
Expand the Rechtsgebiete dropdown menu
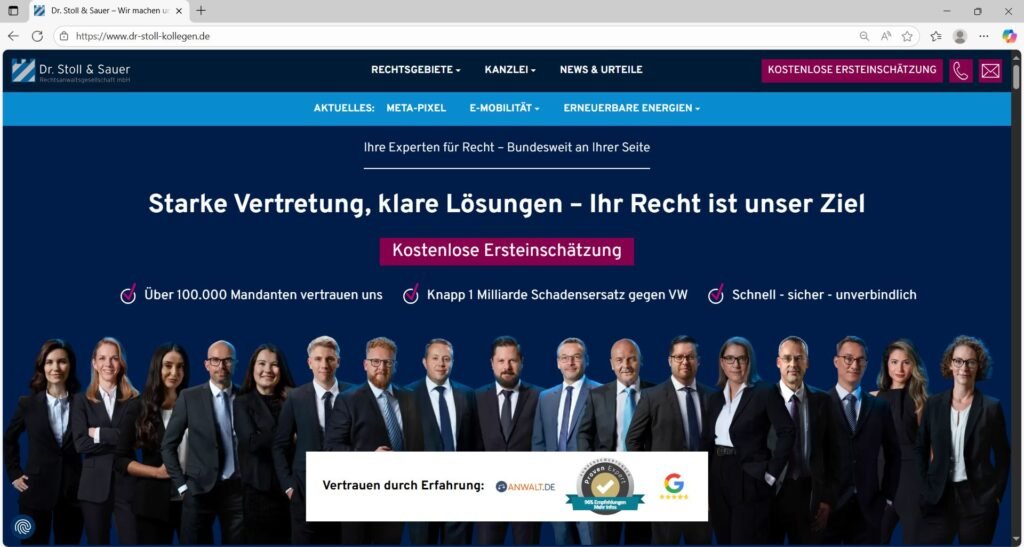415,70
